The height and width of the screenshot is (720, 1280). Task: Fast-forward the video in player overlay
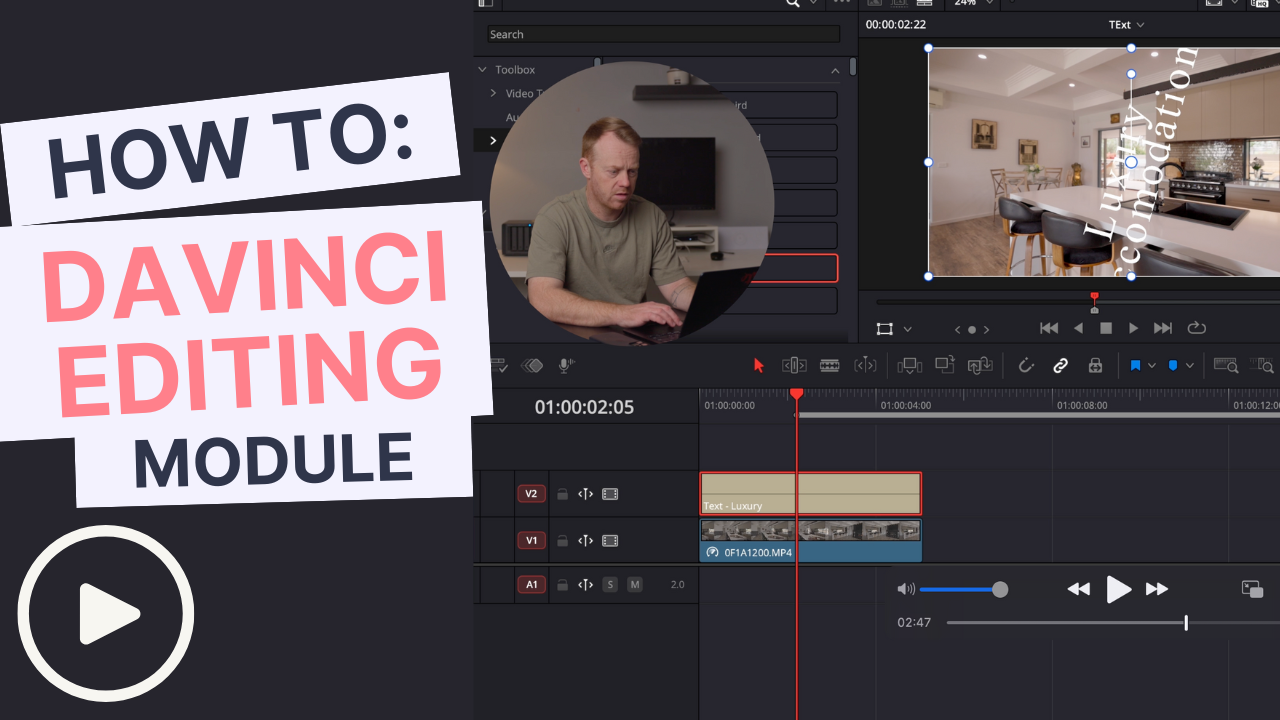pyautogui.click(x=1157, y=590)
